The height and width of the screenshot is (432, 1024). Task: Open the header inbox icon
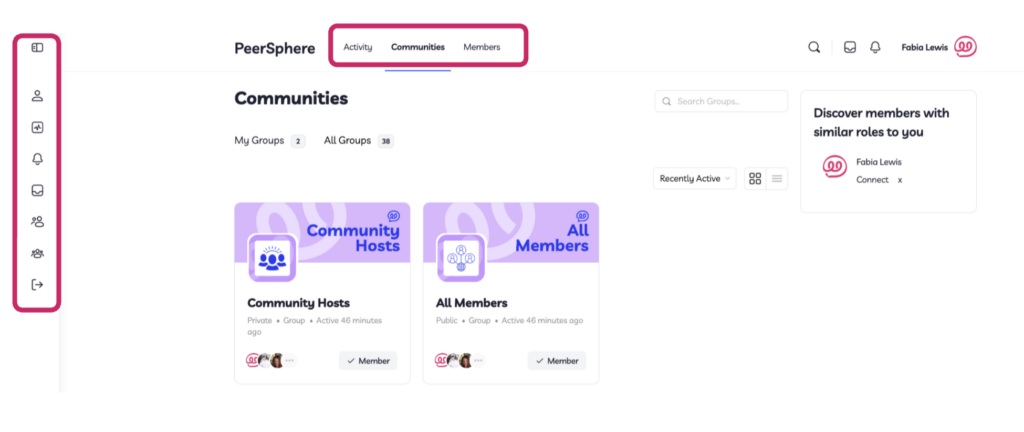point(850,47)
